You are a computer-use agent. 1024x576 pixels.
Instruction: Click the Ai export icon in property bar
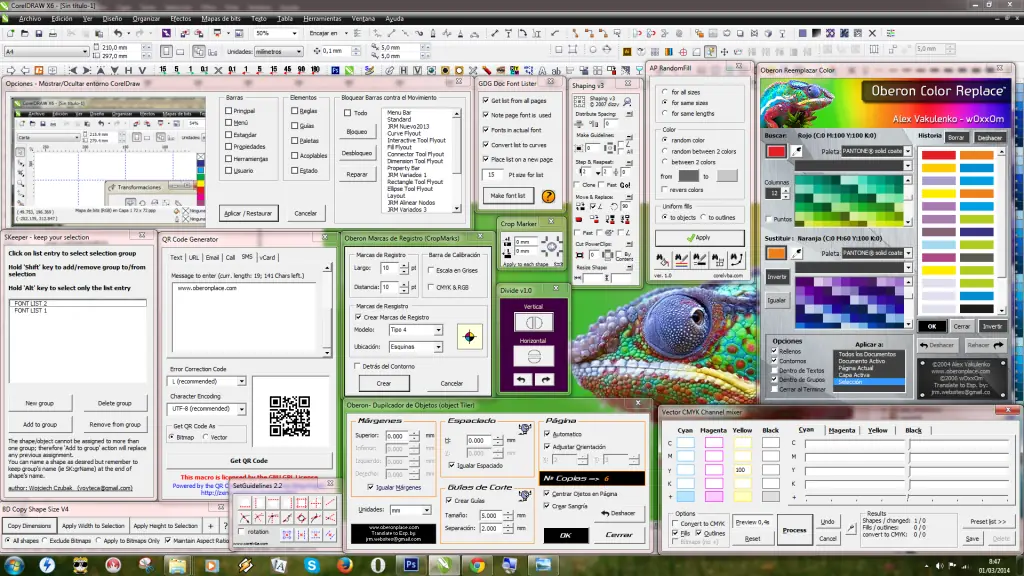point(627,51)
